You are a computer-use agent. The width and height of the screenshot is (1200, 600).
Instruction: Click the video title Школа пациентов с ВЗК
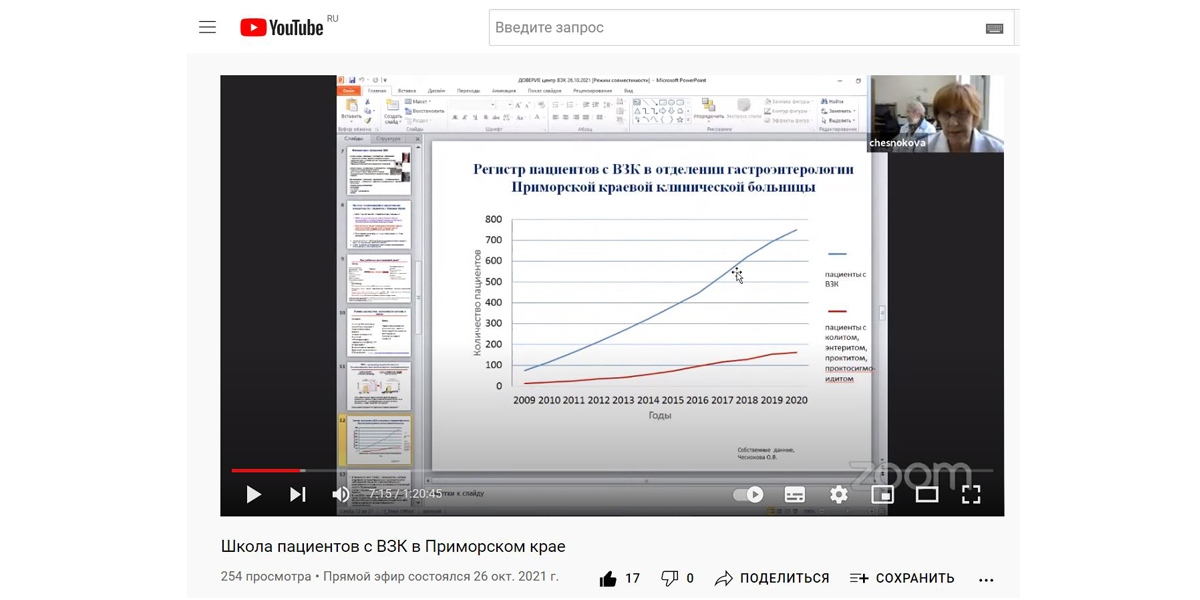(x=393, y=546)
